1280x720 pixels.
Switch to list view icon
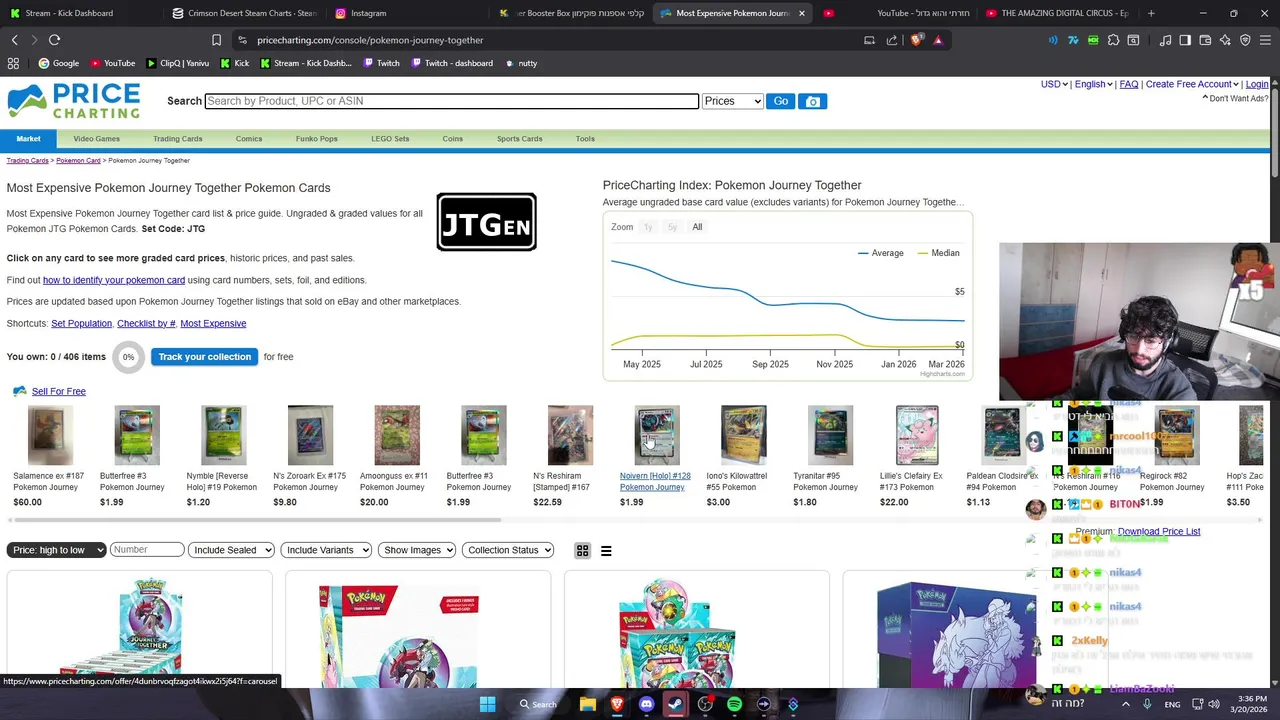click(x=606, y=550)
